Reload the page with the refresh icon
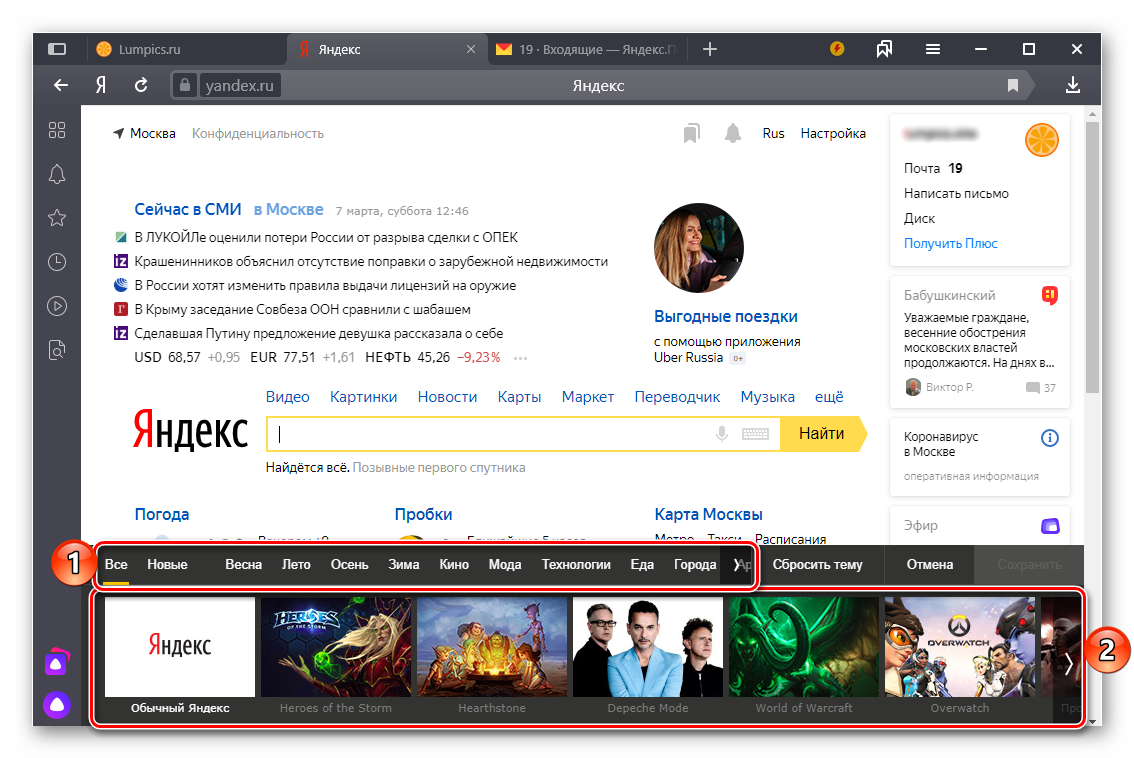 pyautogui.click(x=141, y=85)
